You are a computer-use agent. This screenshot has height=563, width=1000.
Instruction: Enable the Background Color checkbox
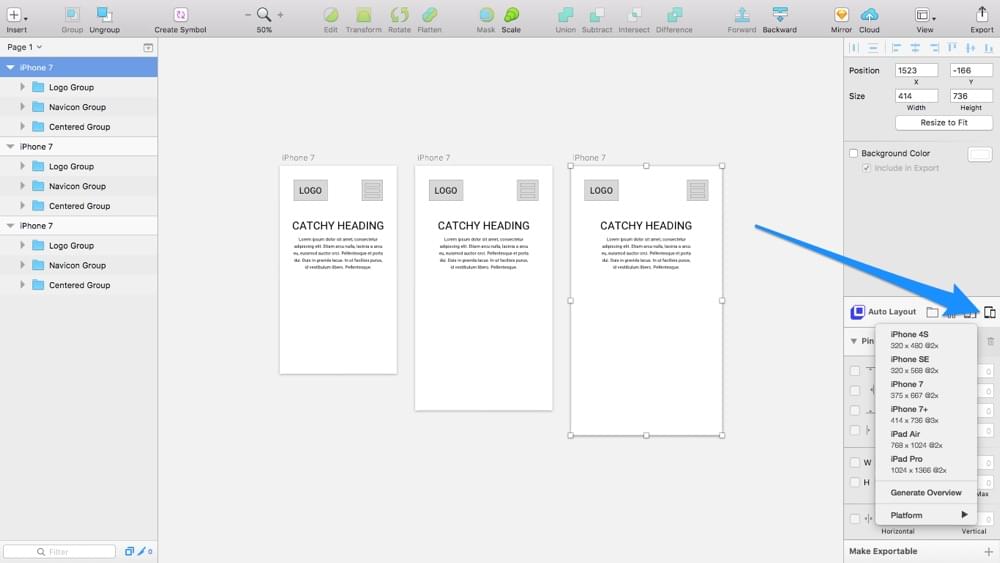[854, 153]
